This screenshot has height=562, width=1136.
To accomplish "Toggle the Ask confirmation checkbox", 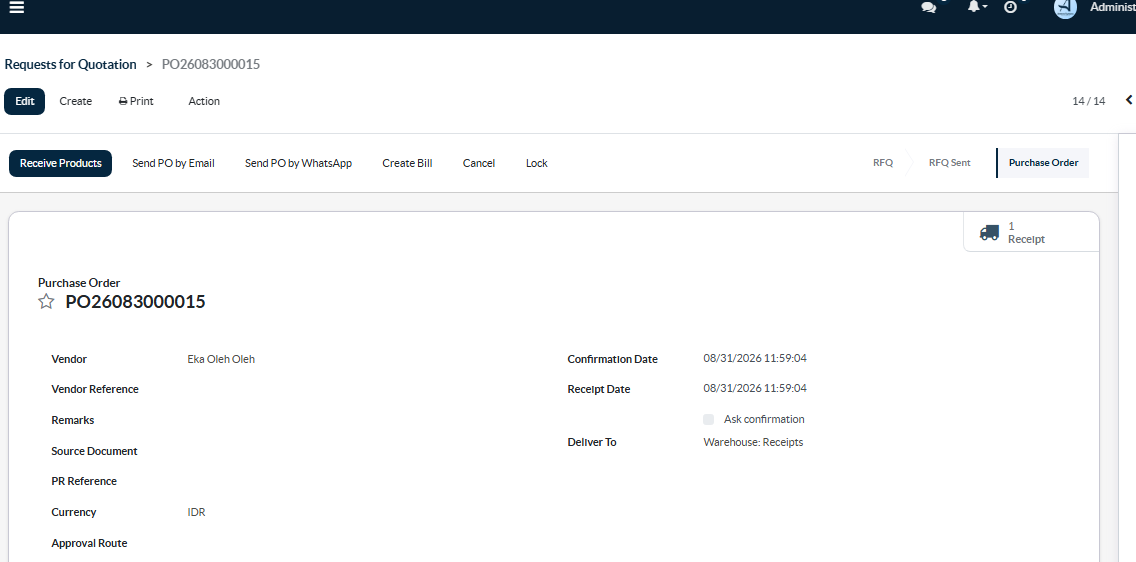I will pyautogui.click(x=709, y=419).
